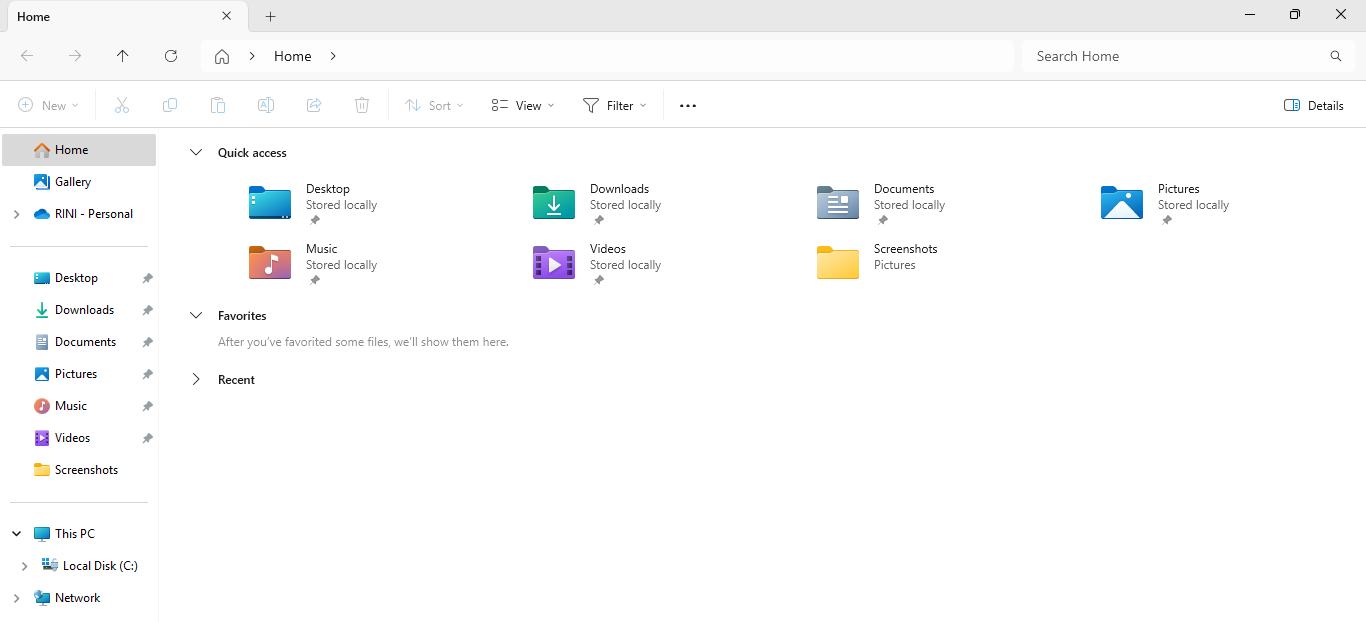Collapse the Quick access section
This screenshot has width=1366, height=622.
196,153
